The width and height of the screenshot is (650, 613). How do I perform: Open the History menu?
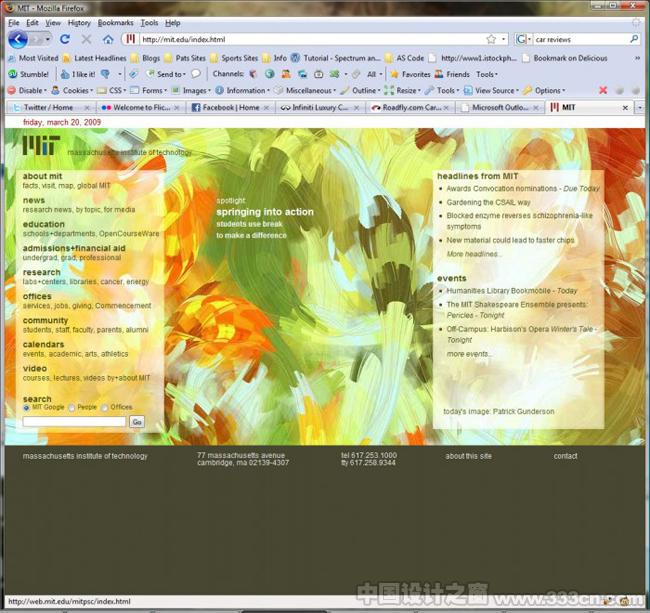click(x=79, y=23)
